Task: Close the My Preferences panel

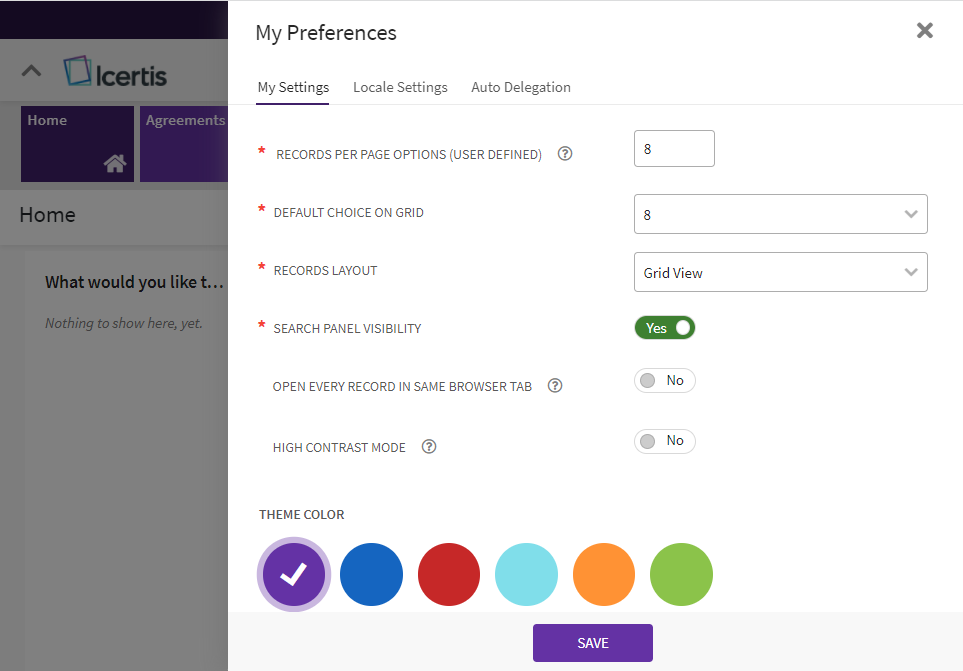Action: coord(925,30)
